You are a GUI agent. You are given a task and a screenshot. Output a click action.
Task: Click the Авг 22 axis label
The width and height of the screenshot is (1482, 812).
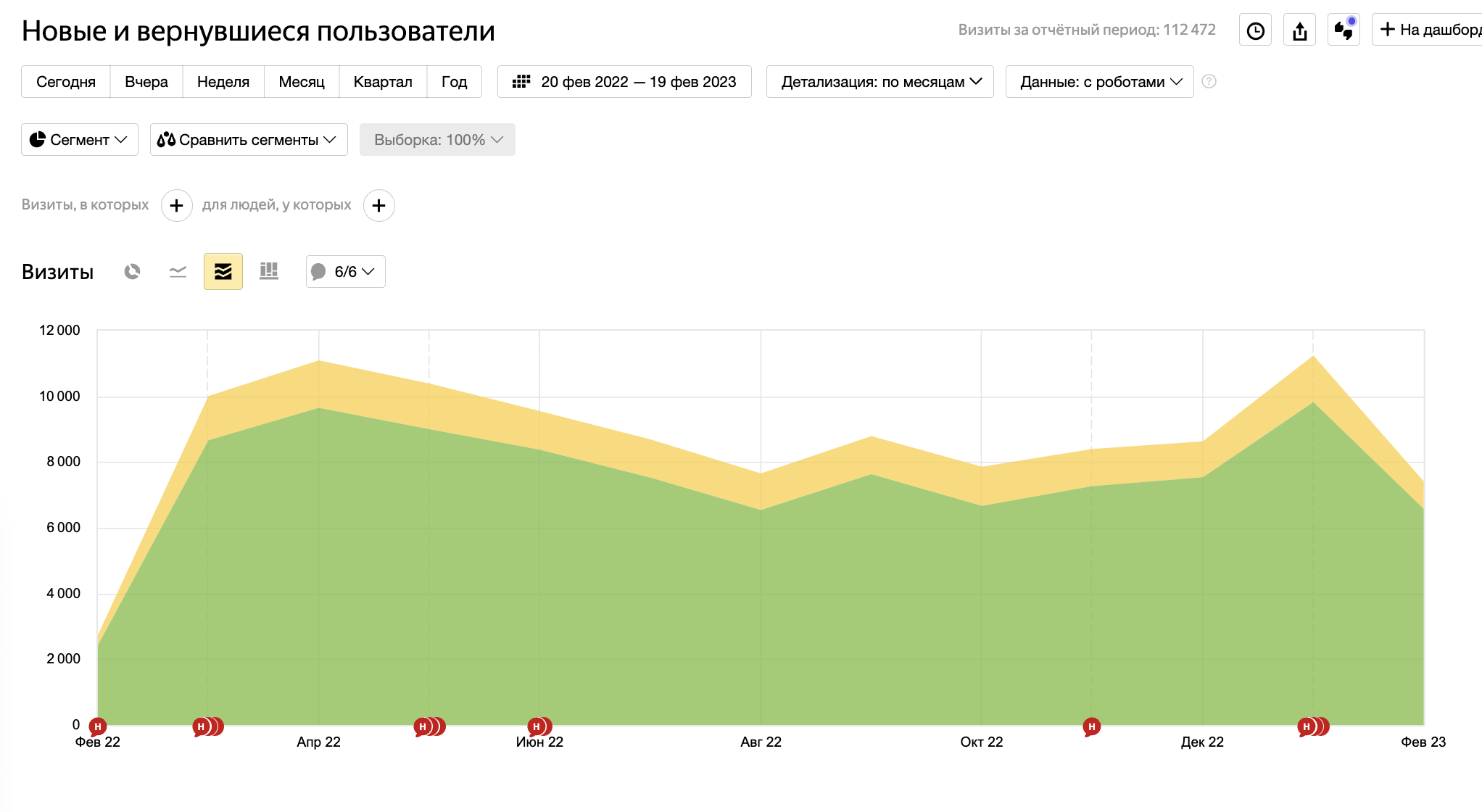[x=761, y=742]
